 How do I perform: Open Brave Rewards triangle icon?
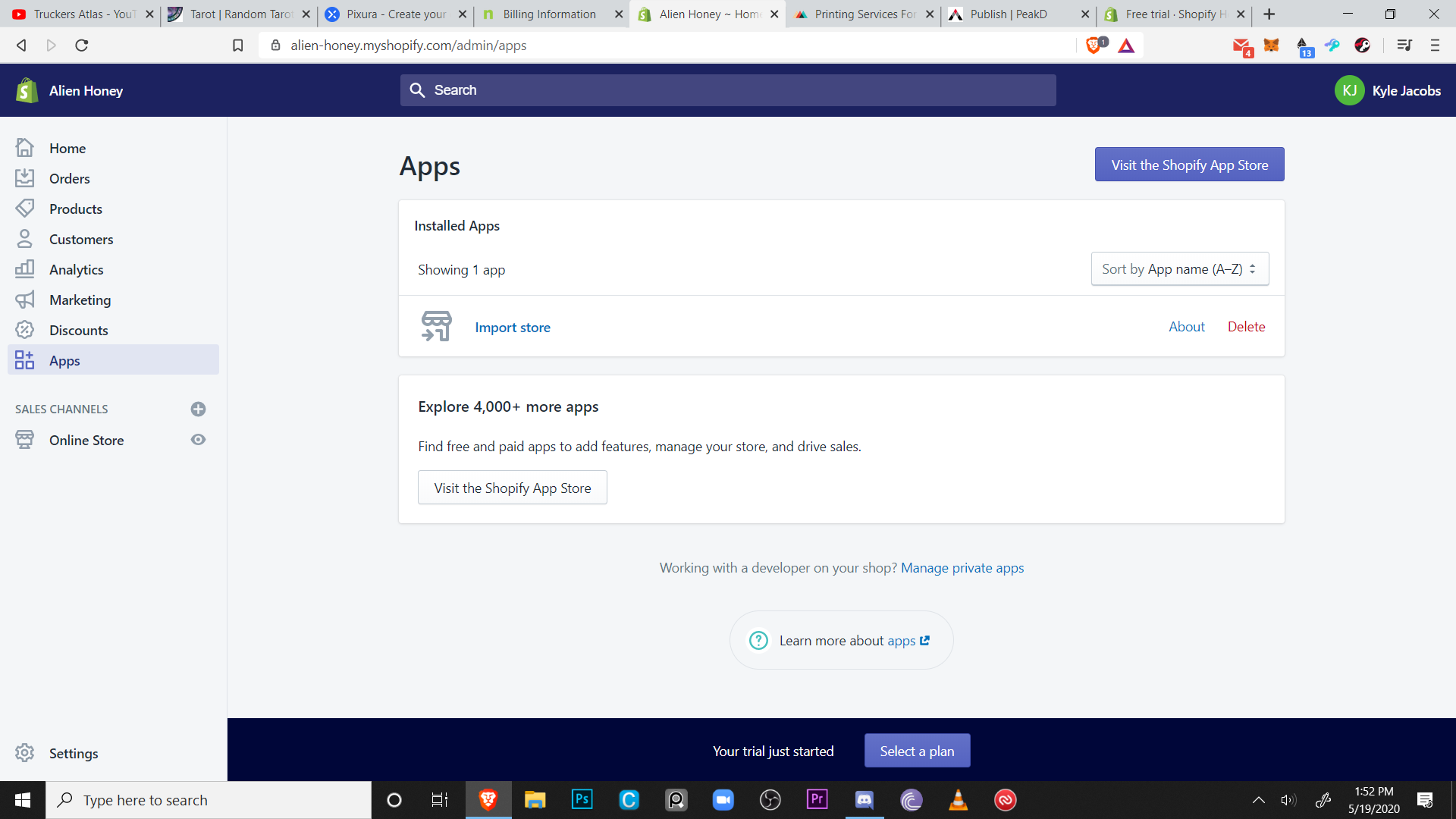1126,45
